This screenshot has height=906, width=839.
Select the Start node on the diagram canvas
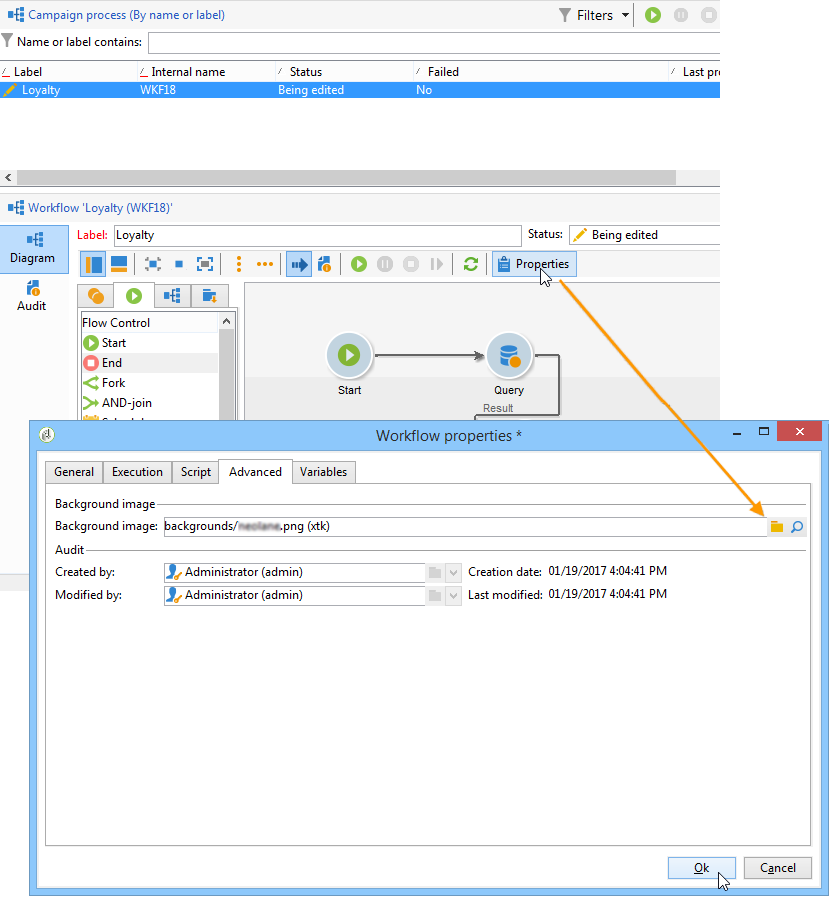click(349, 356)
